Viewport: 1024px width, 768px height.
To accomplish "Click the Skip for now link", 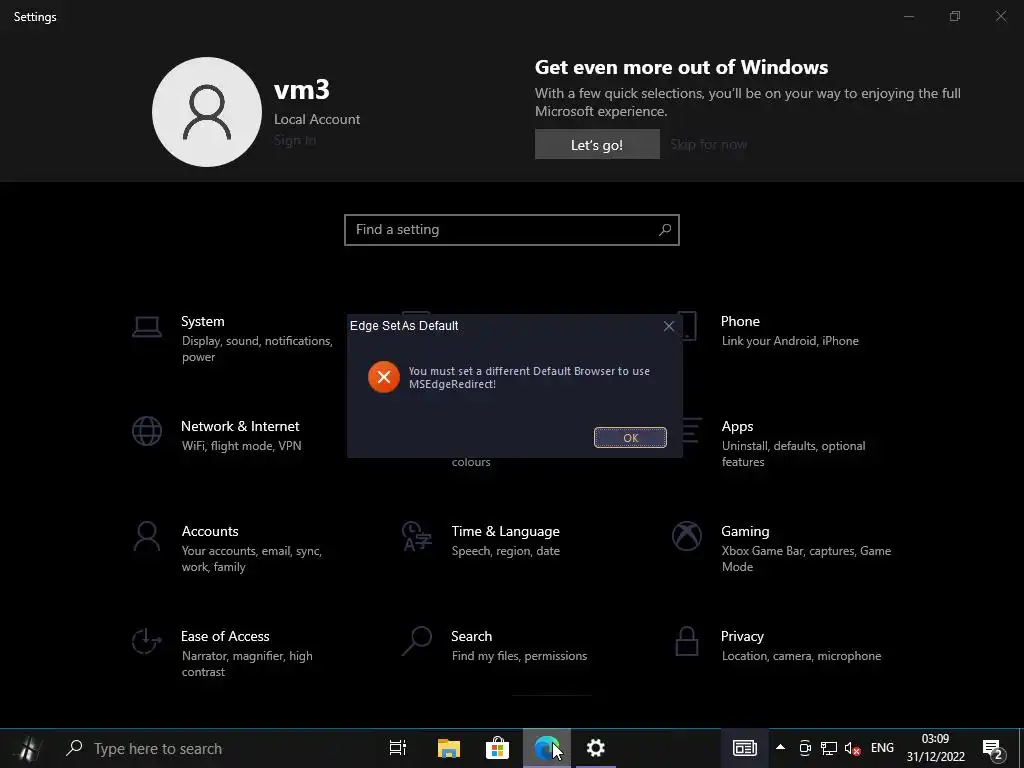I will 709,144.
